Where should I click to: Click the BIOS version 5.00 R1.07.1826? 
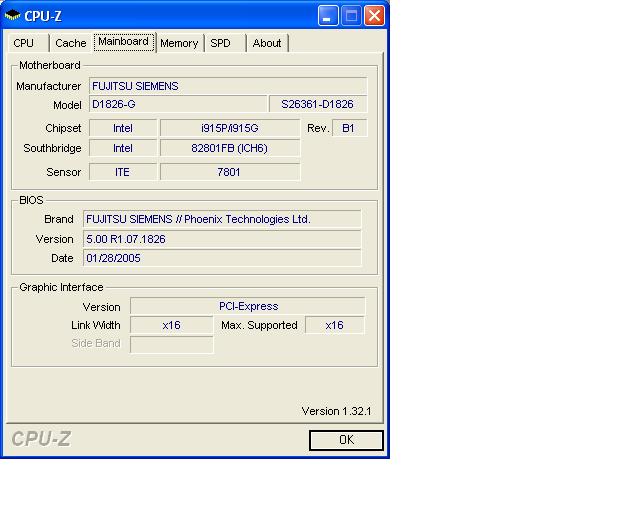222,239
